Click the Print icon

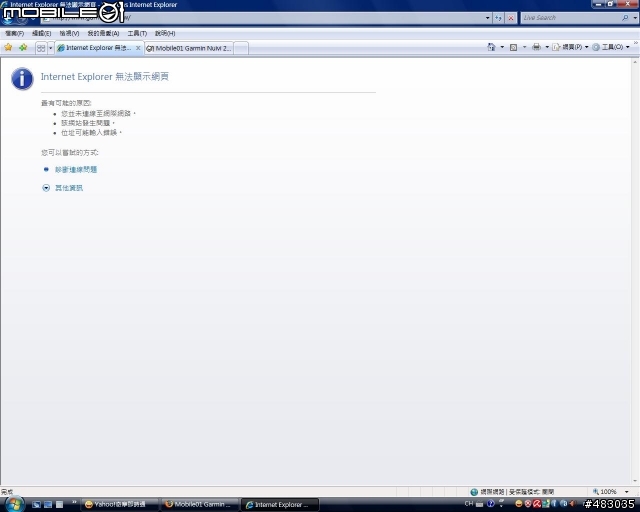pyautogui.click(x=536, y=47)
